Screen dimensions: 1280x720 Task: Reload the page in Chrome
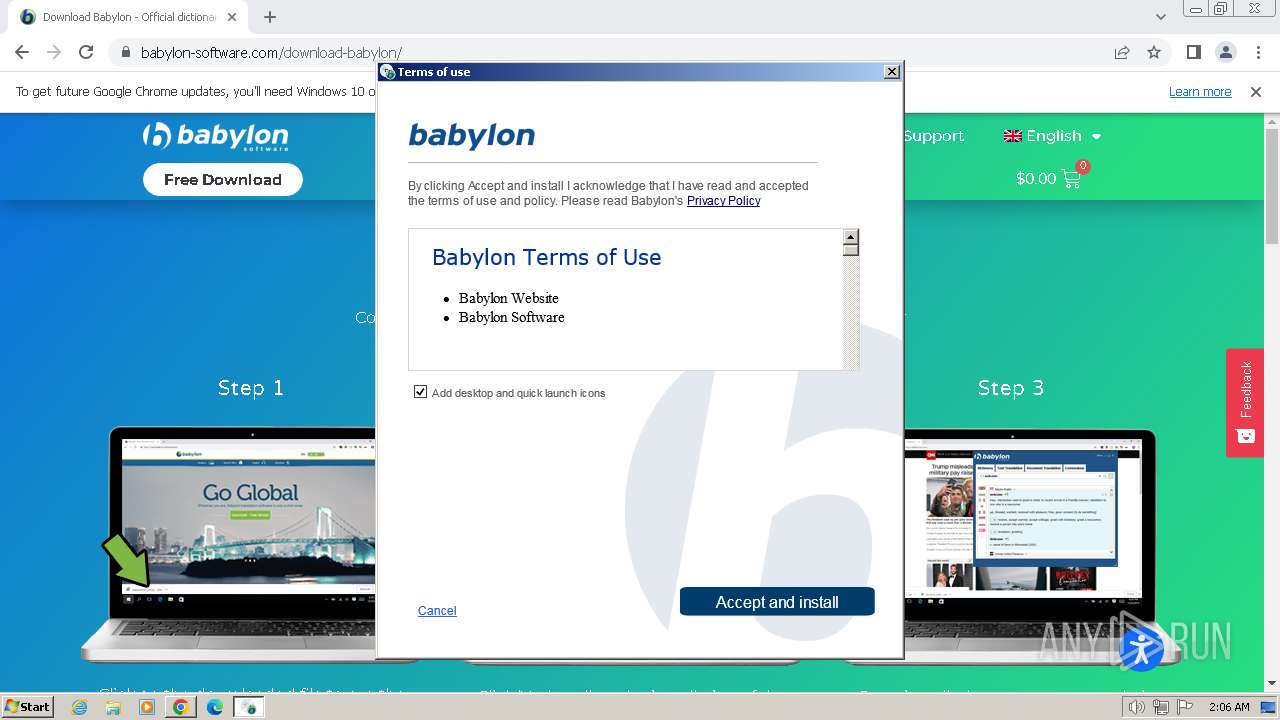[x=86, y=52]
